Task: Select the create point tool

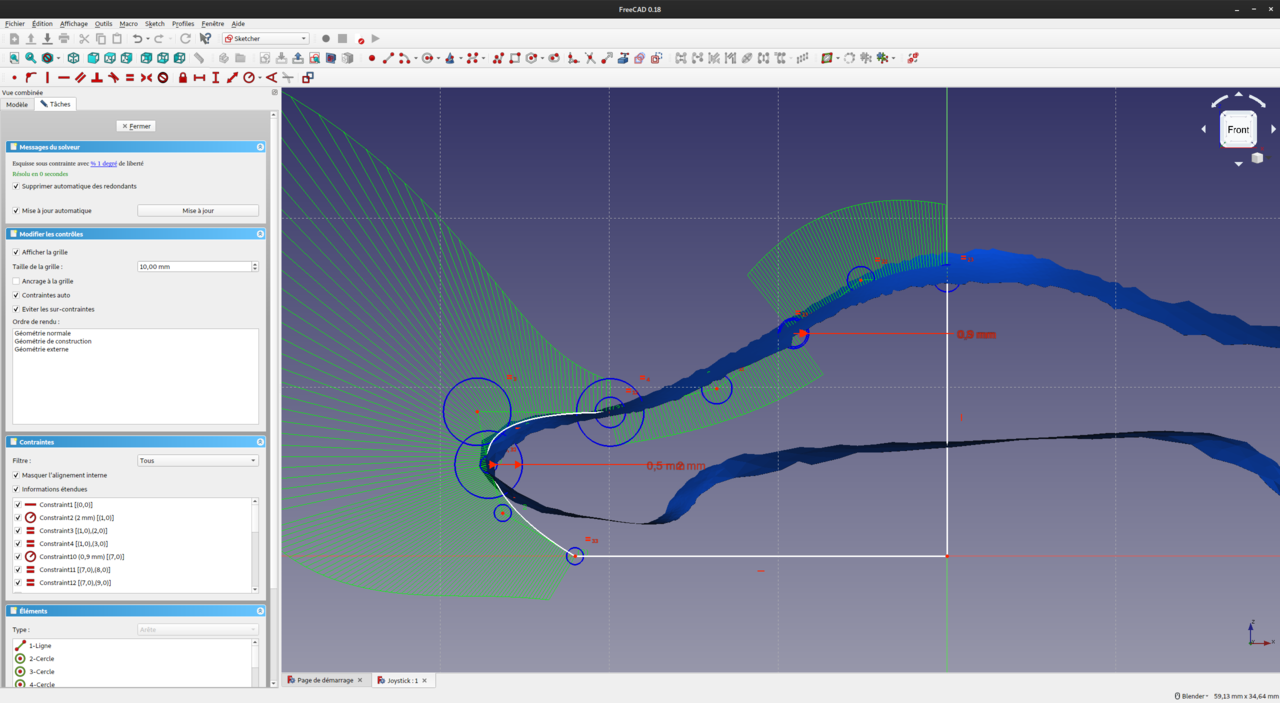Action: [372, 58]
